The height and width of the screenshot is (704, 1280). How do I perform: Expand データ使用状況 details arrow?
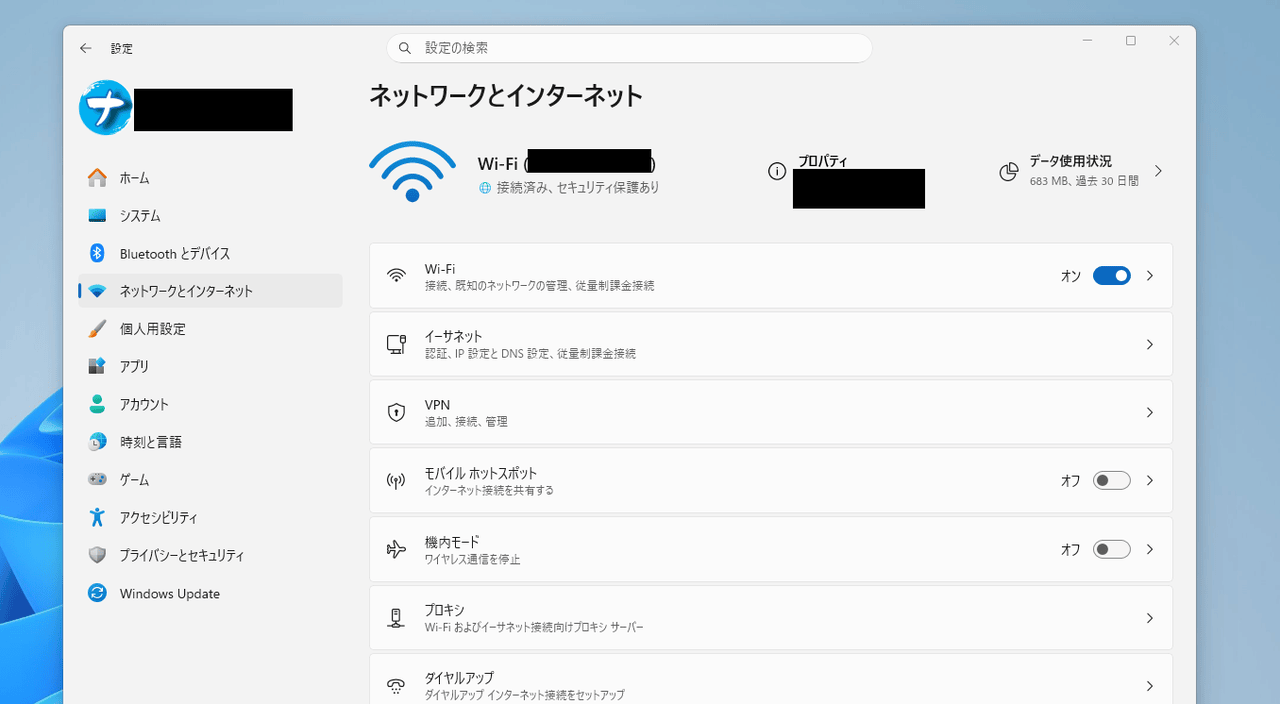1158,171
